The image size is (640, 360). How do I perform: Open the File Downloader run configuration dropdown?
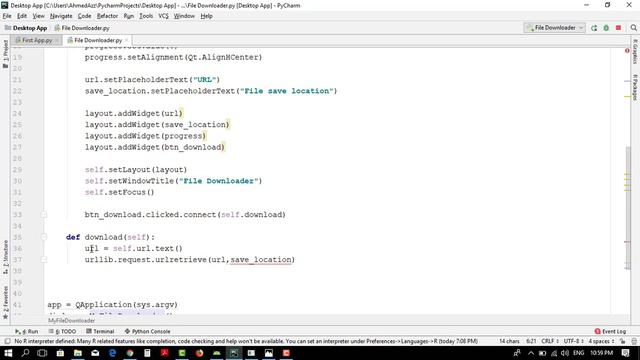click(555, 28)
